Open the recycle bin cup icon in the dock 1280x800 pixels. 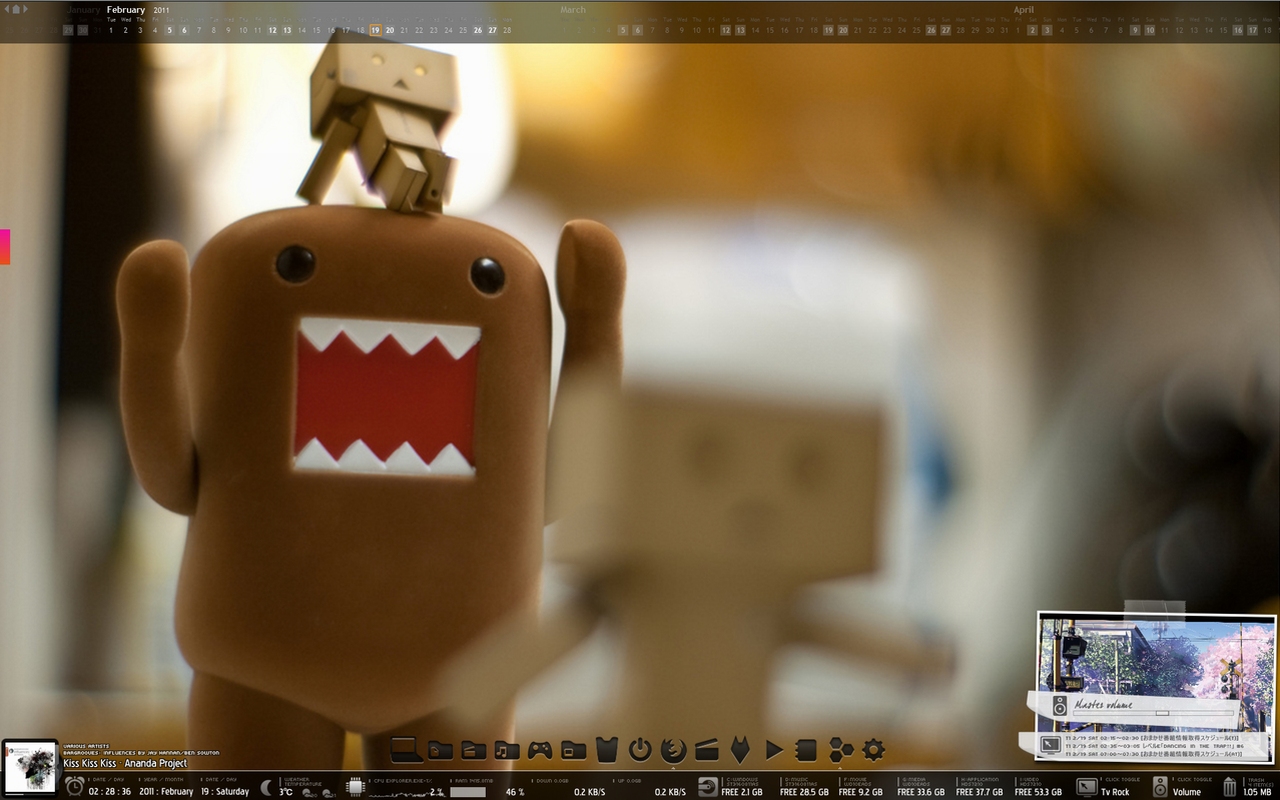click(607, 749)
